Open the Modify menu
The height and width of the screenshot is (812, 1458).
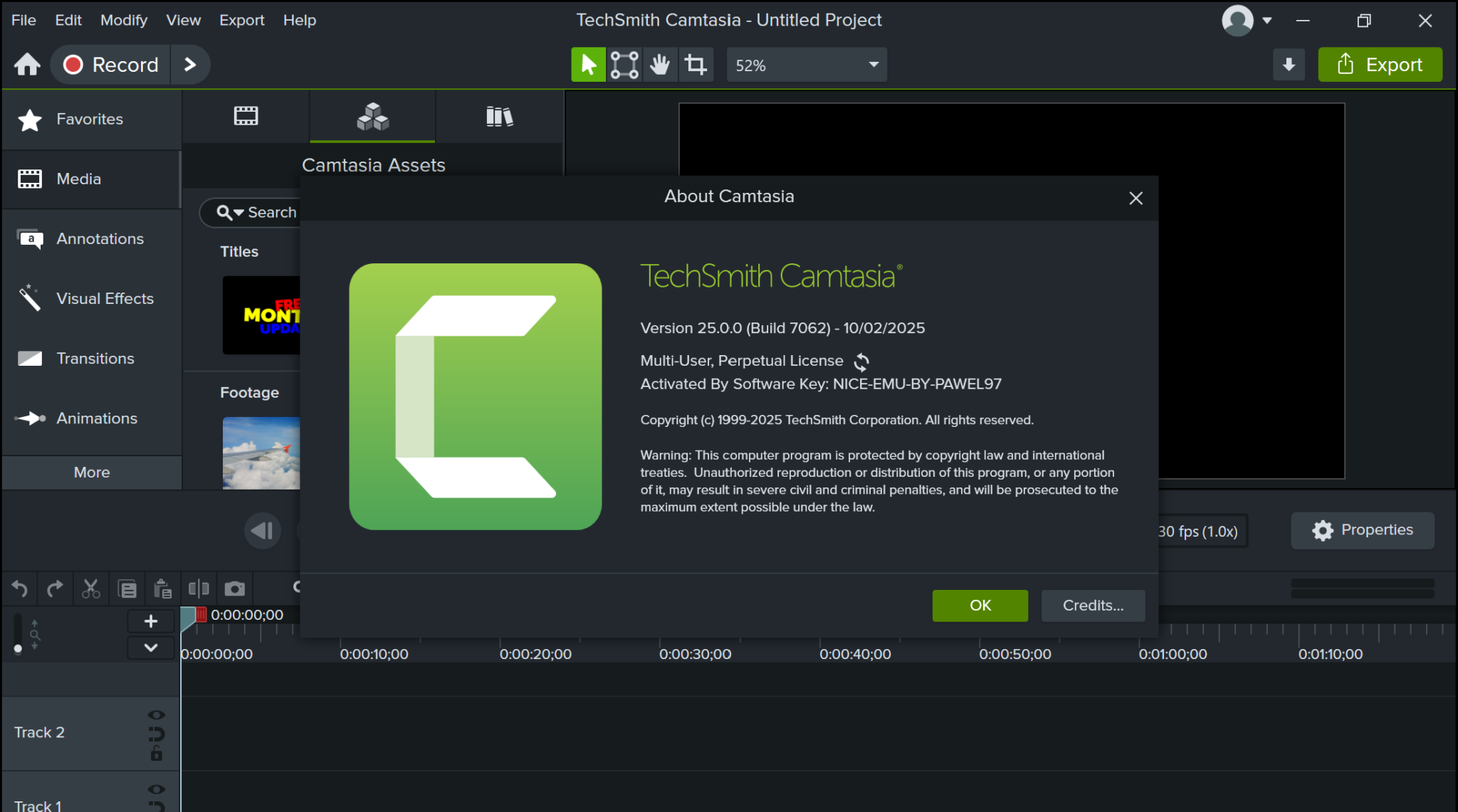(x=124, y=20)
